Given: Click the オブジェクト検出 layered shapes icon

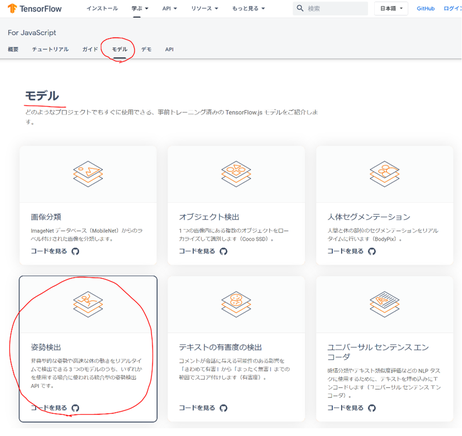Looking at the screenshot, I should click(x=236, y=174).
